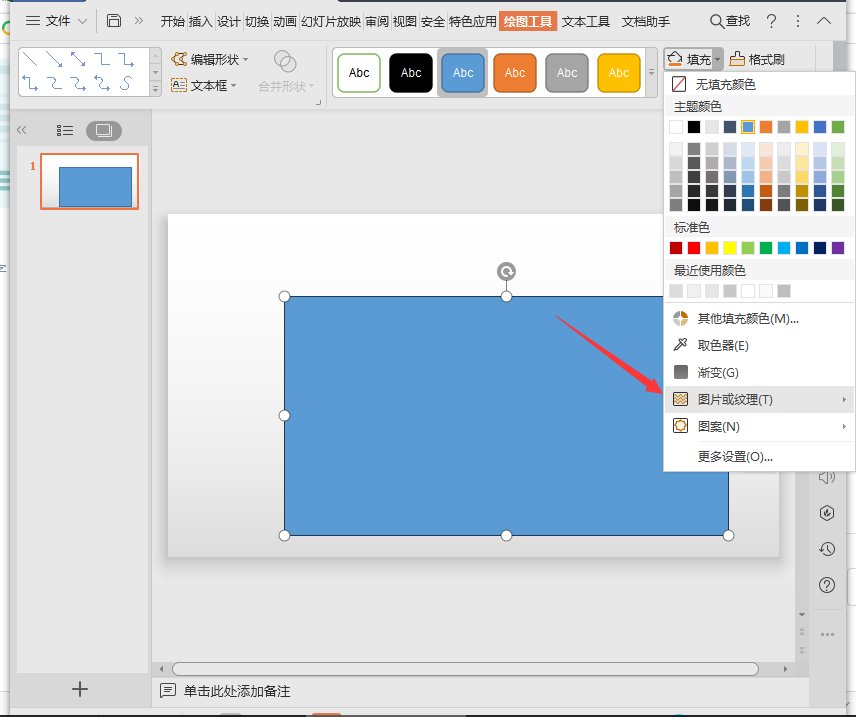Click the speaker icon in right sidebar
This screenshot has width=856, height=717.
point(826,477)
